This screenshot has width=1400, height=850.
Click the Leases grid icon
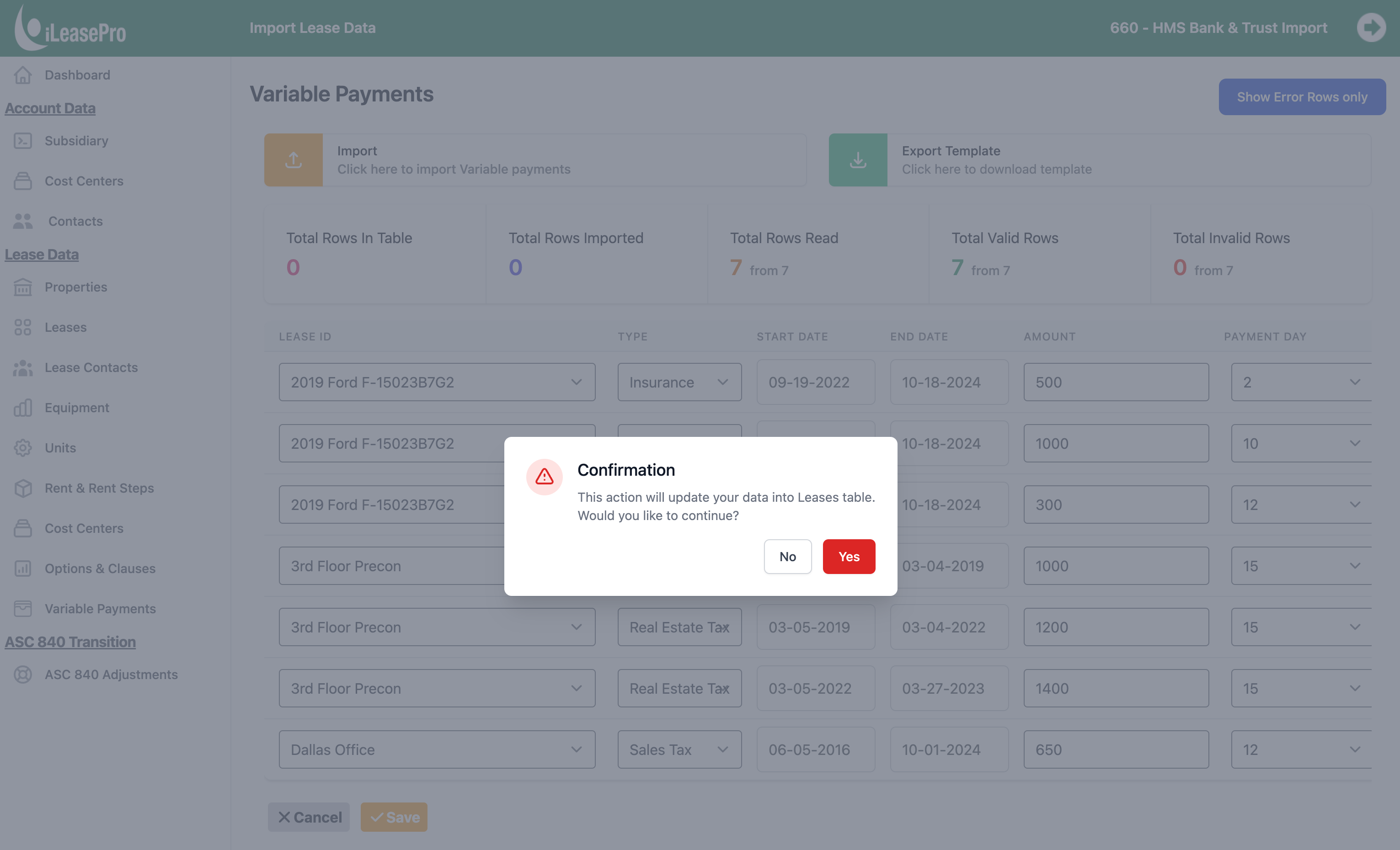pos(23,328)
